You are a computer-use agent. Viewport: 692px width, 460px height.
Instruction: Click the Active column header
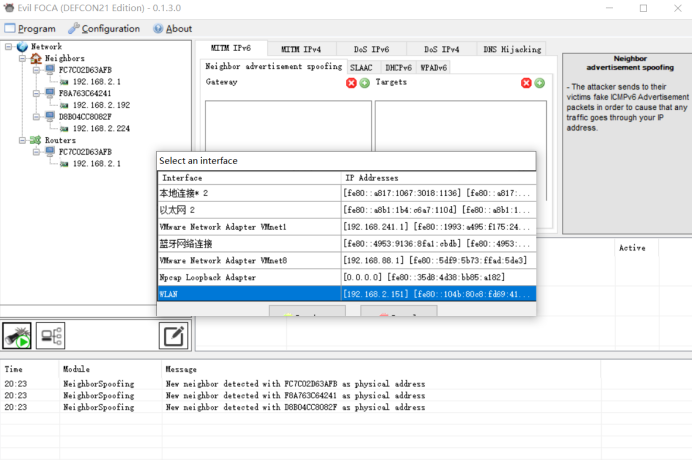pos(636,248)
